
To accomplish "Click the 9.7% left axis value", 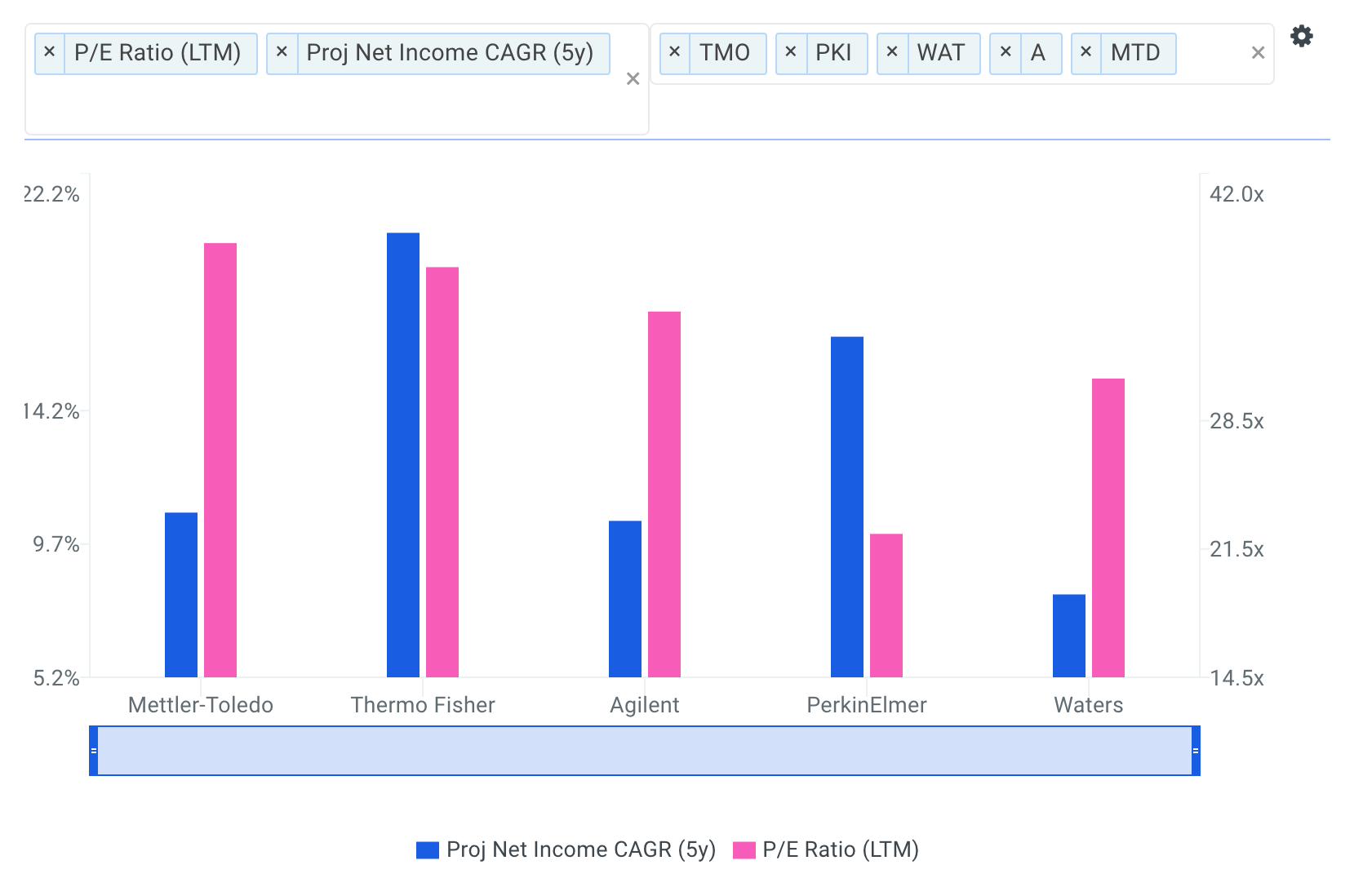I will coord(56,544).
